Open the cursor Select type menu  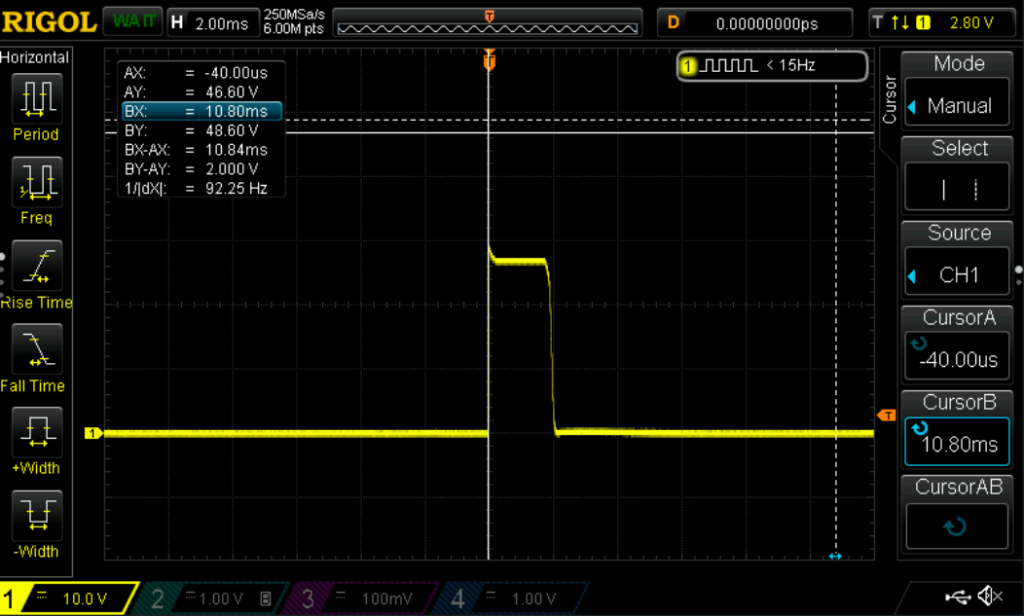[x=958, y=173]
